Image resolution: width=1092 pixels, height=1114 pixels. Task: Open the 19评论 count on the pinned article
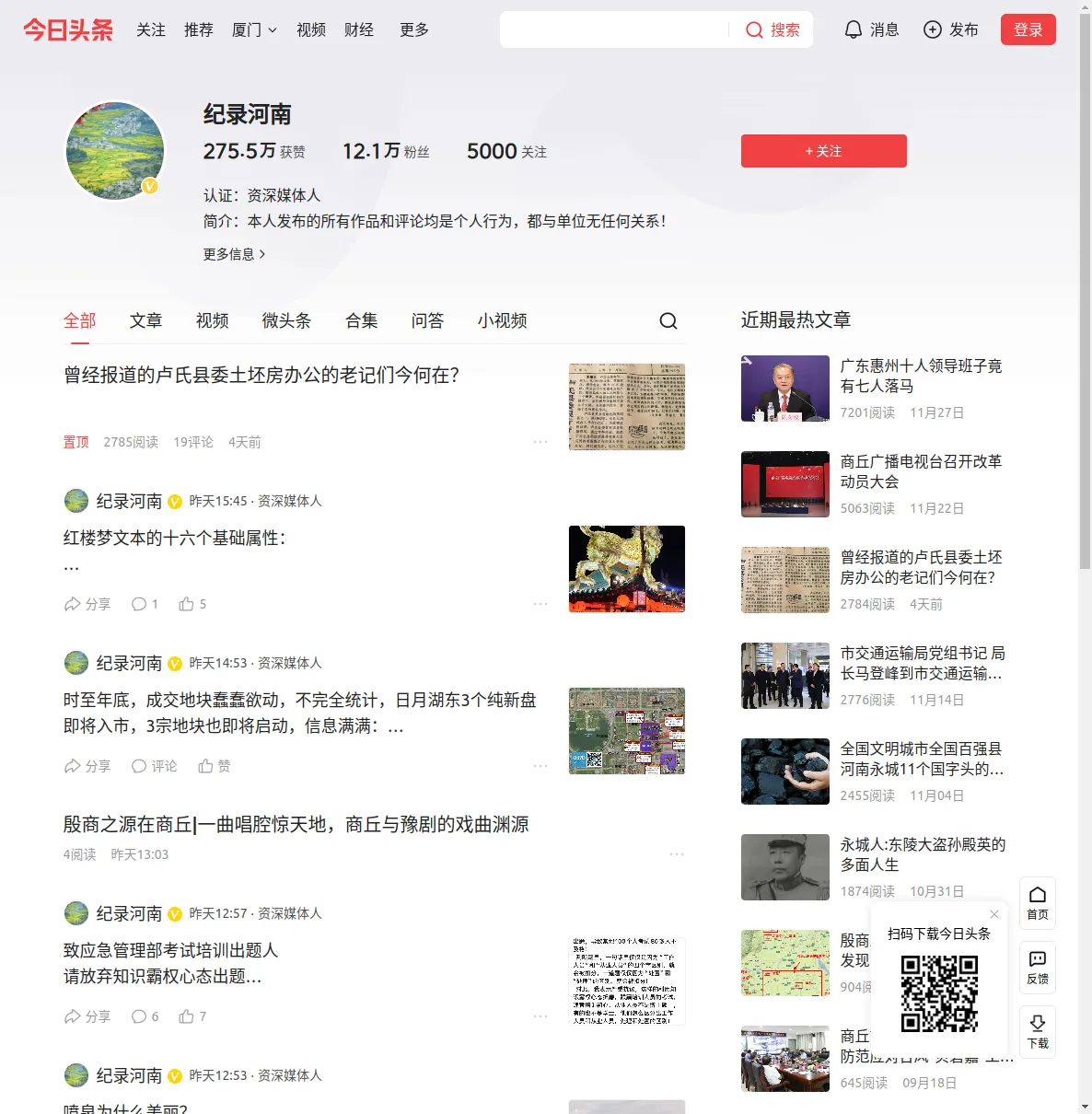193,442
